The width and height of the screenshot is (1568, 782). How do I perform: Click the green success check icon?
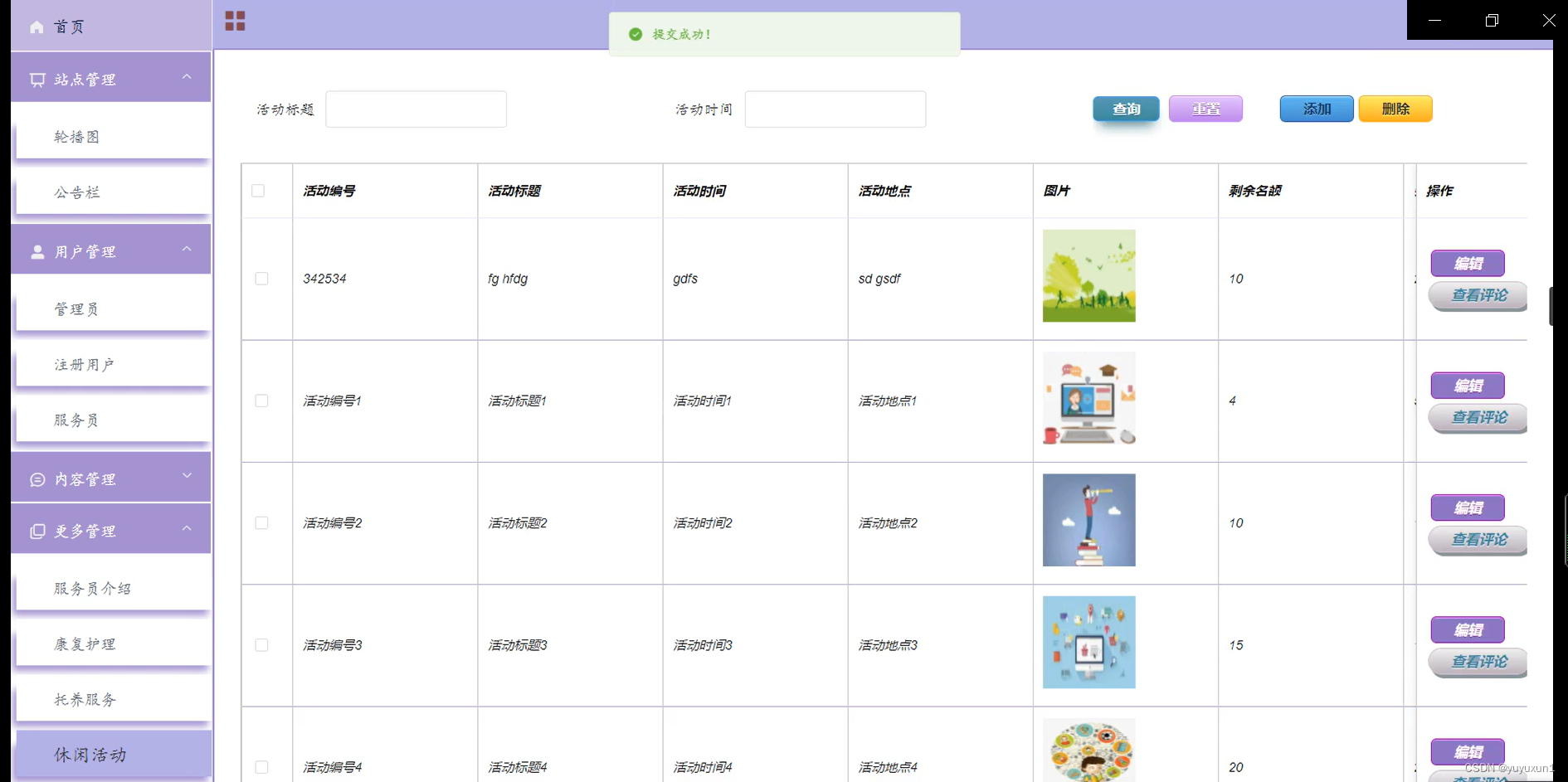[635, 34]
